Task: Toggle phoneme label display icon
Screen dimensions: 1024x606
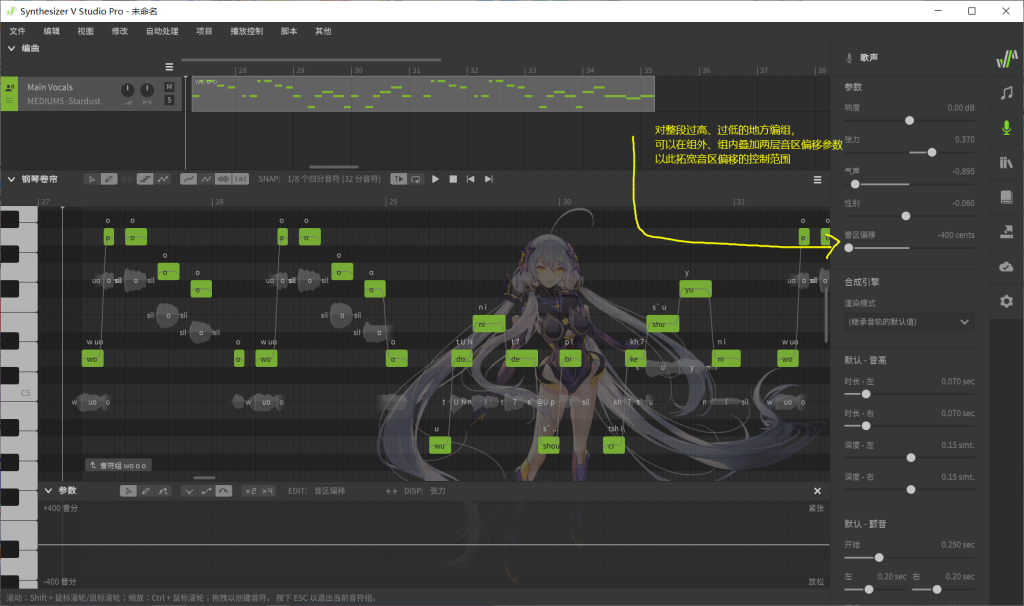Action: tap(240, 179)
